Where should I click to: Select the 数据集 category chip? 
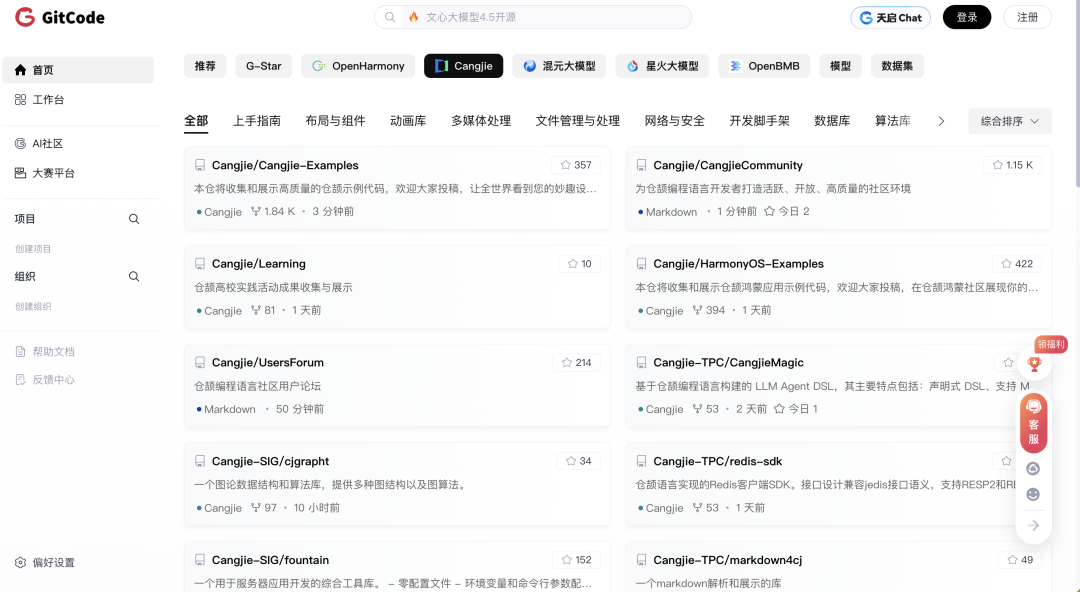click(x=897, y=66)
